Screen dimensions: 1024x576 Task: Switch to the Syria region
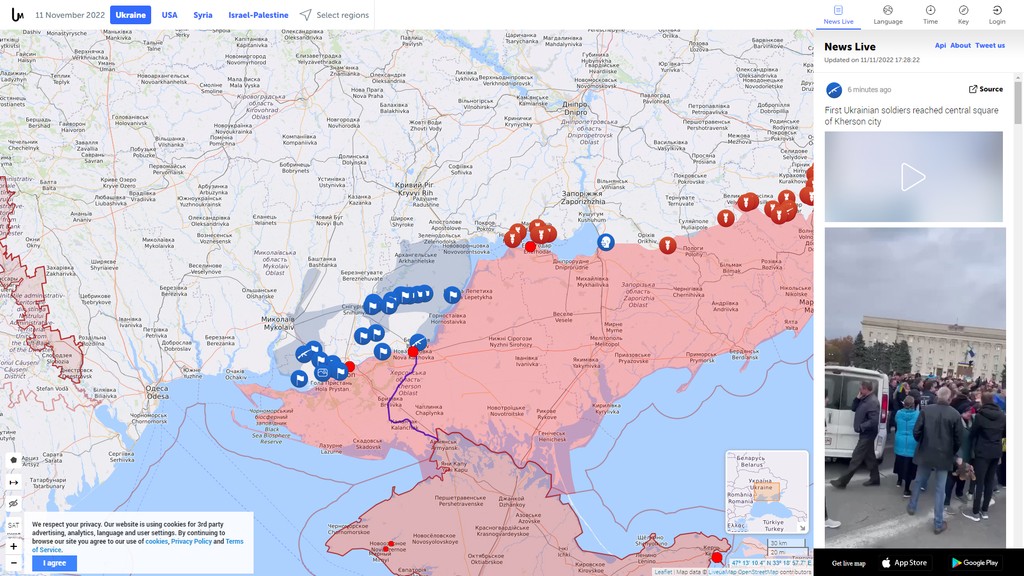click(202, 15)
